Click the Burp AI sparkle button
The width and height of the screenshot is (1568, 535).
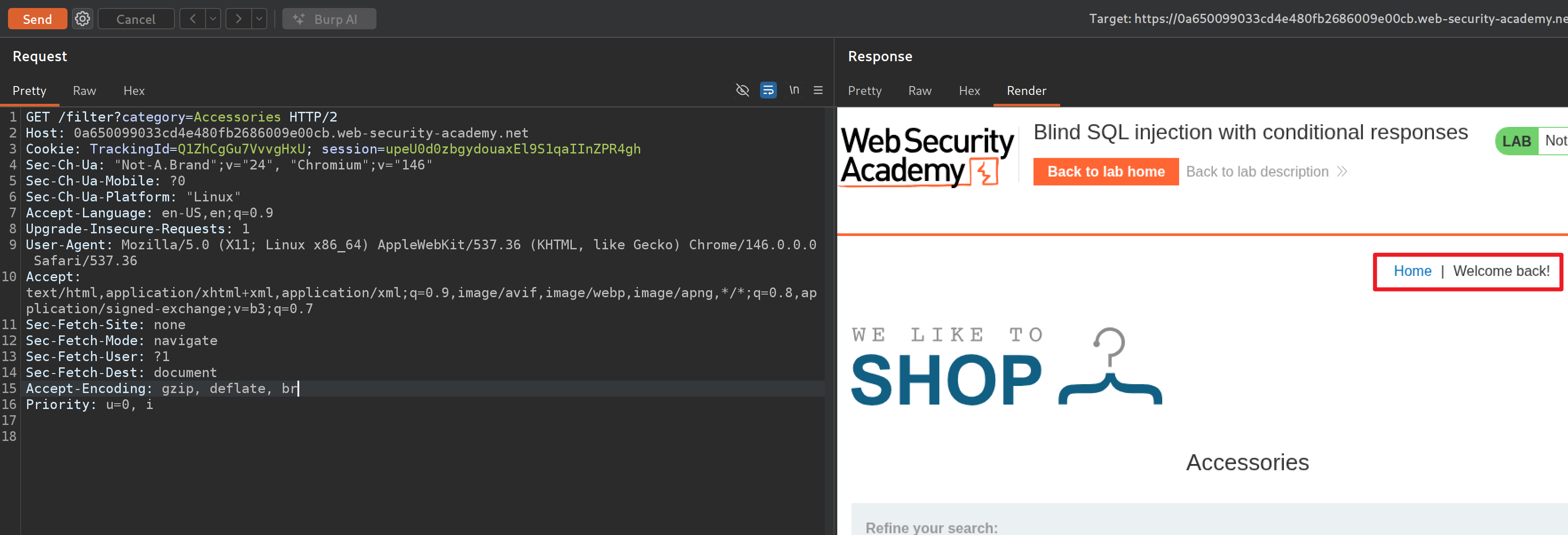point(329,19)
